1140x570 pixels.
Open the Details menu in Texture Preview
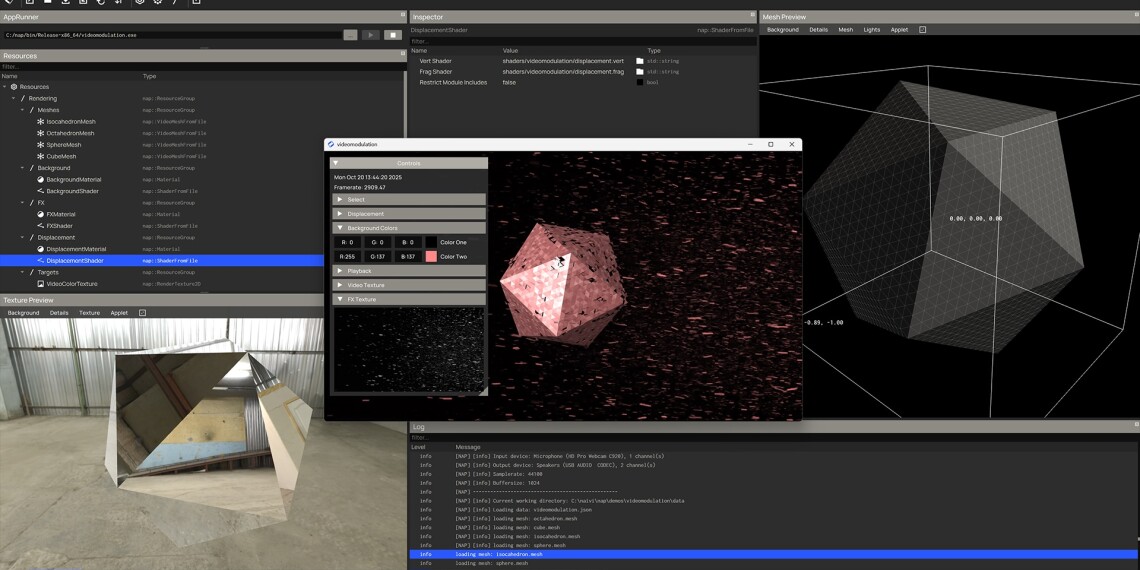tap(59, 313)
